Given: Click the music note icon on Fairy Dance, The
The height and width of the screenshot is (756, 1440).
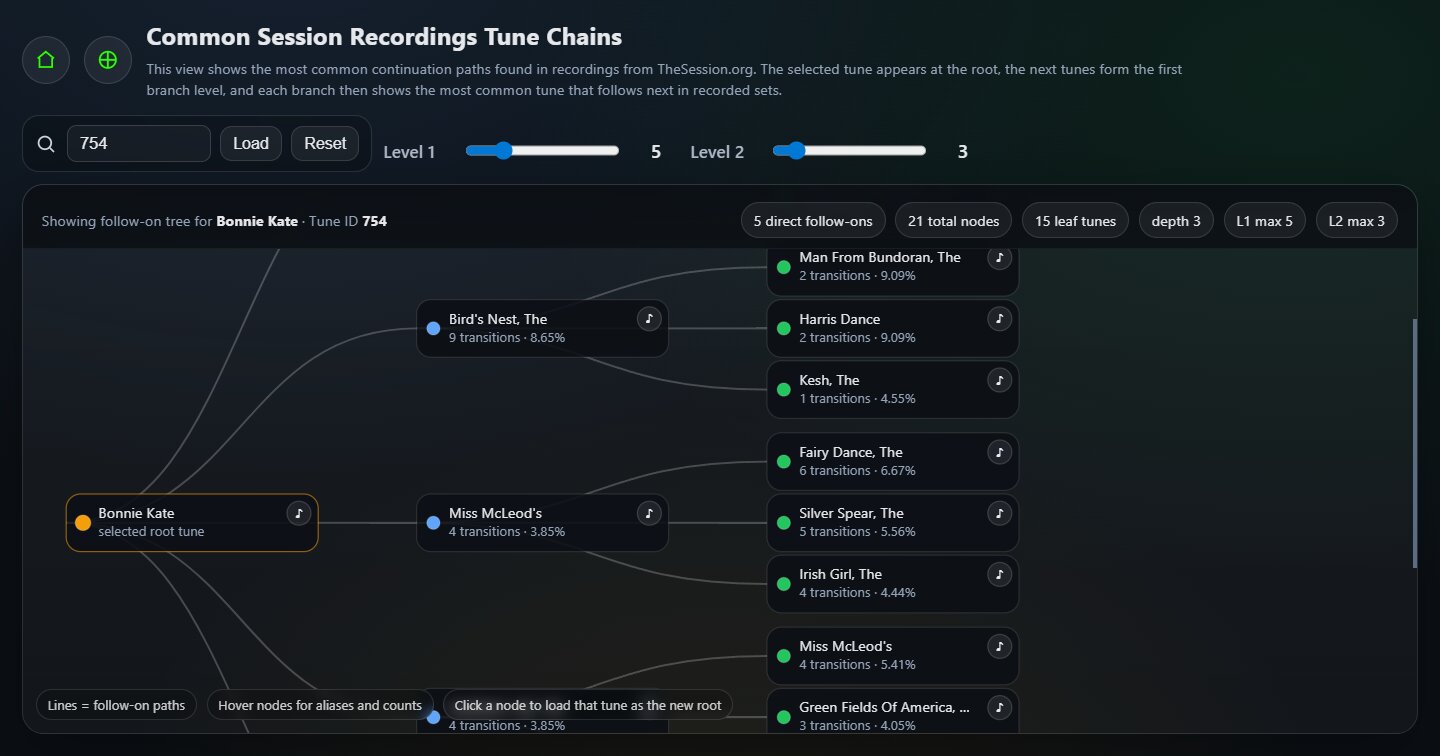Looking at the screenshot, I should pyautogui.click(x=999, y=452).
